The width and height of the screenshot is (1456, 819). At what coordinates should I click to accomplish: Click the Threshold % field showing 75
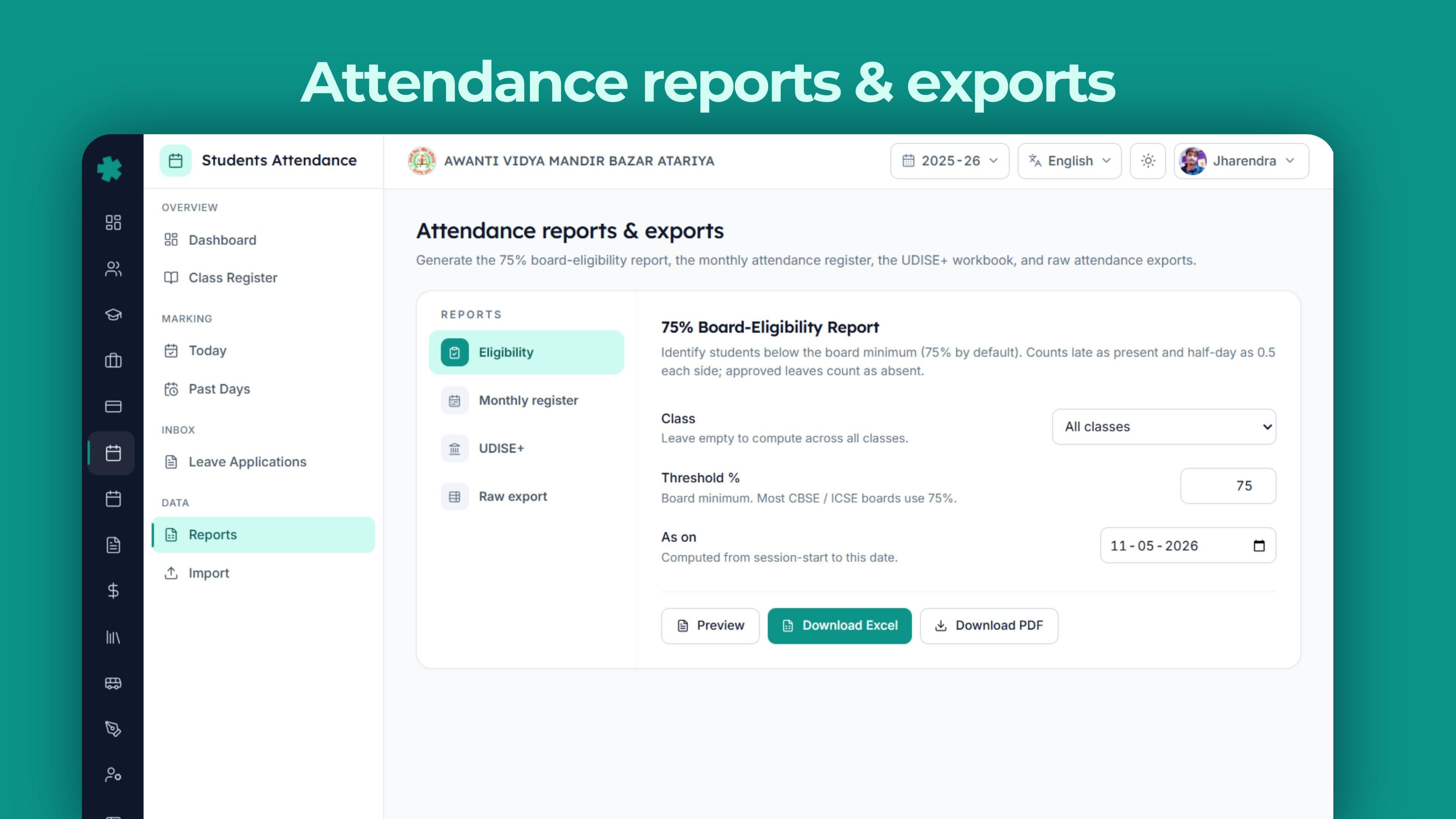[x=1228, y=486]
